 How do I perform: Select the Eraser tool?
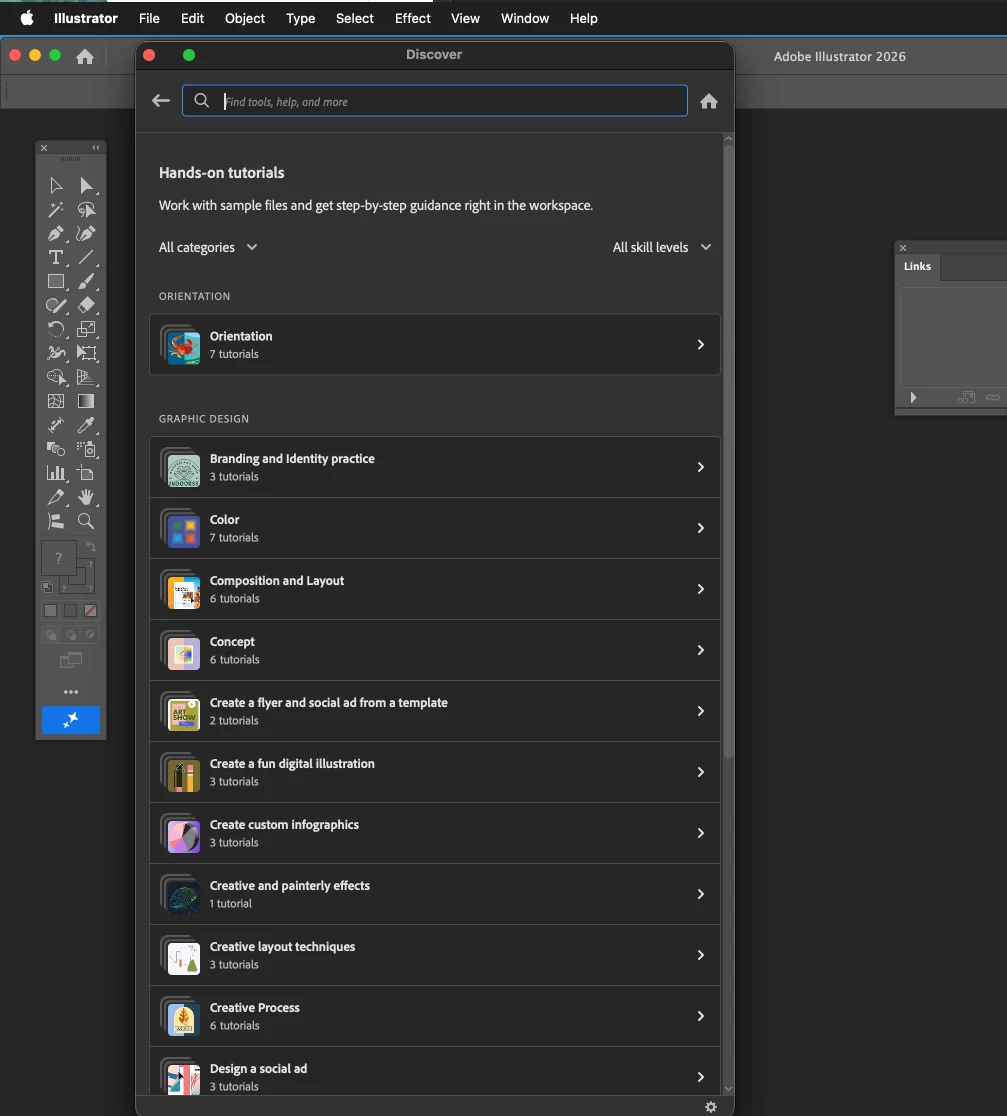86,305
